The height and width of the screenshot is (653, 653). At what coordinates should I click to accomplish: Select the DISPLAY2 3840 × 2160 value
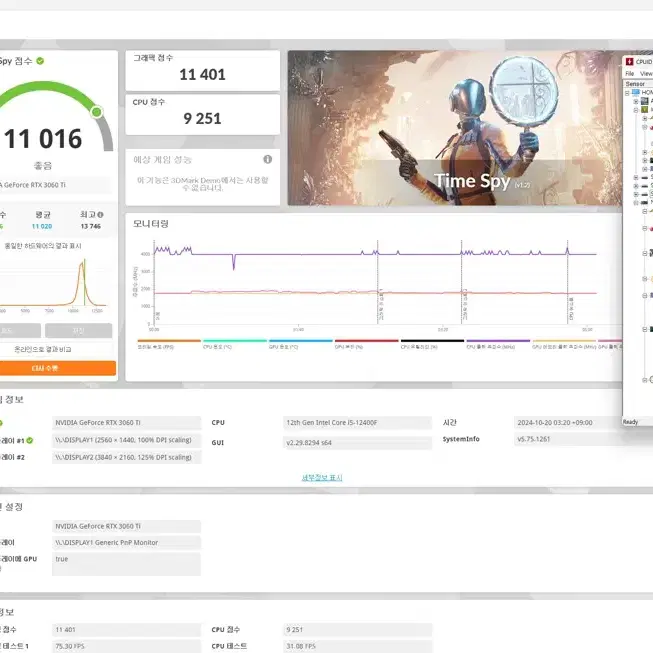coord(127,457)
